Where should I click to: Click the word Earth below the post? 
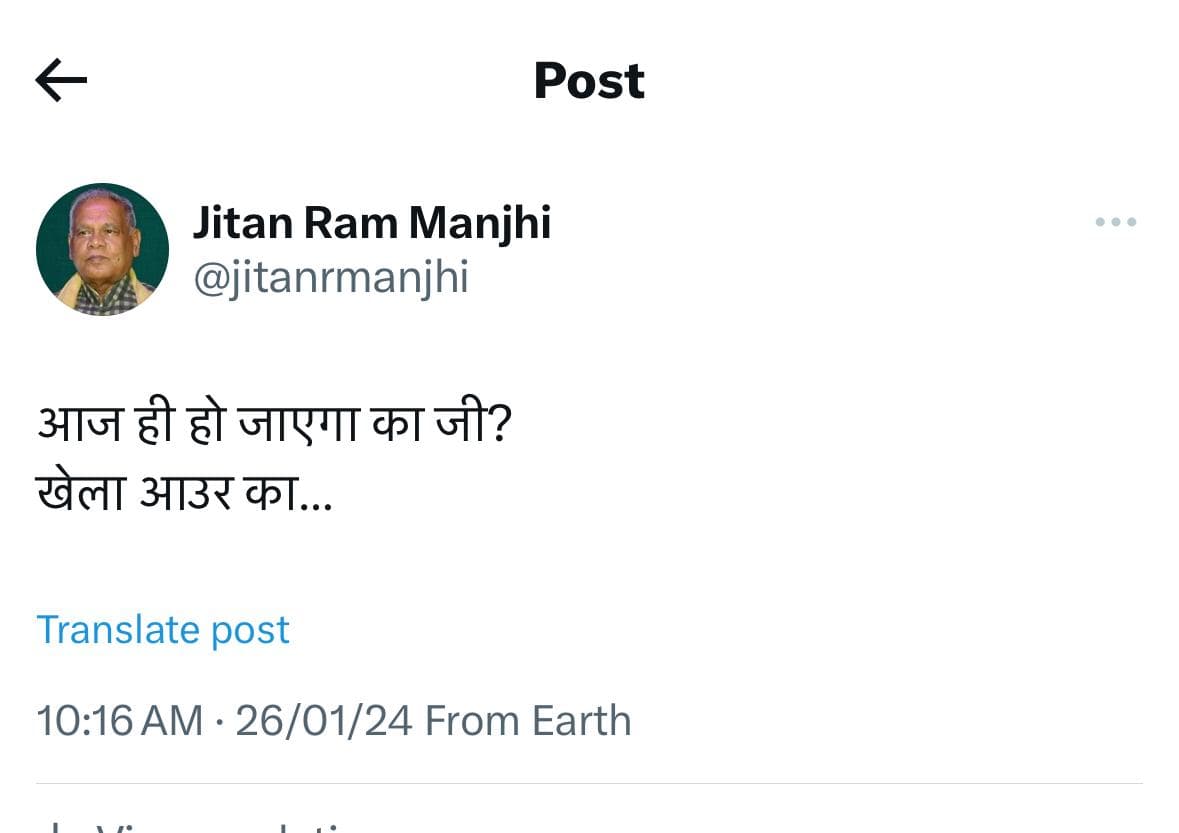(581, 721)
